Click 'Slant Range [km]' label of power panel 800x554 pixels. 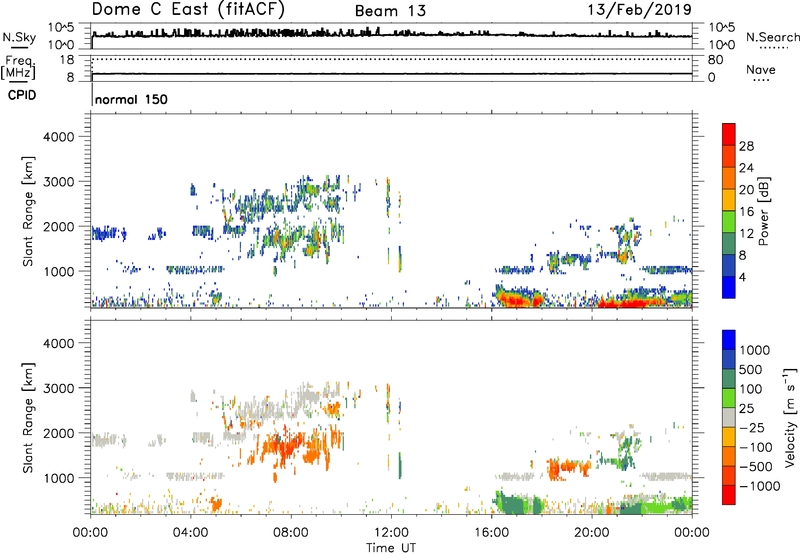point(28,211)
